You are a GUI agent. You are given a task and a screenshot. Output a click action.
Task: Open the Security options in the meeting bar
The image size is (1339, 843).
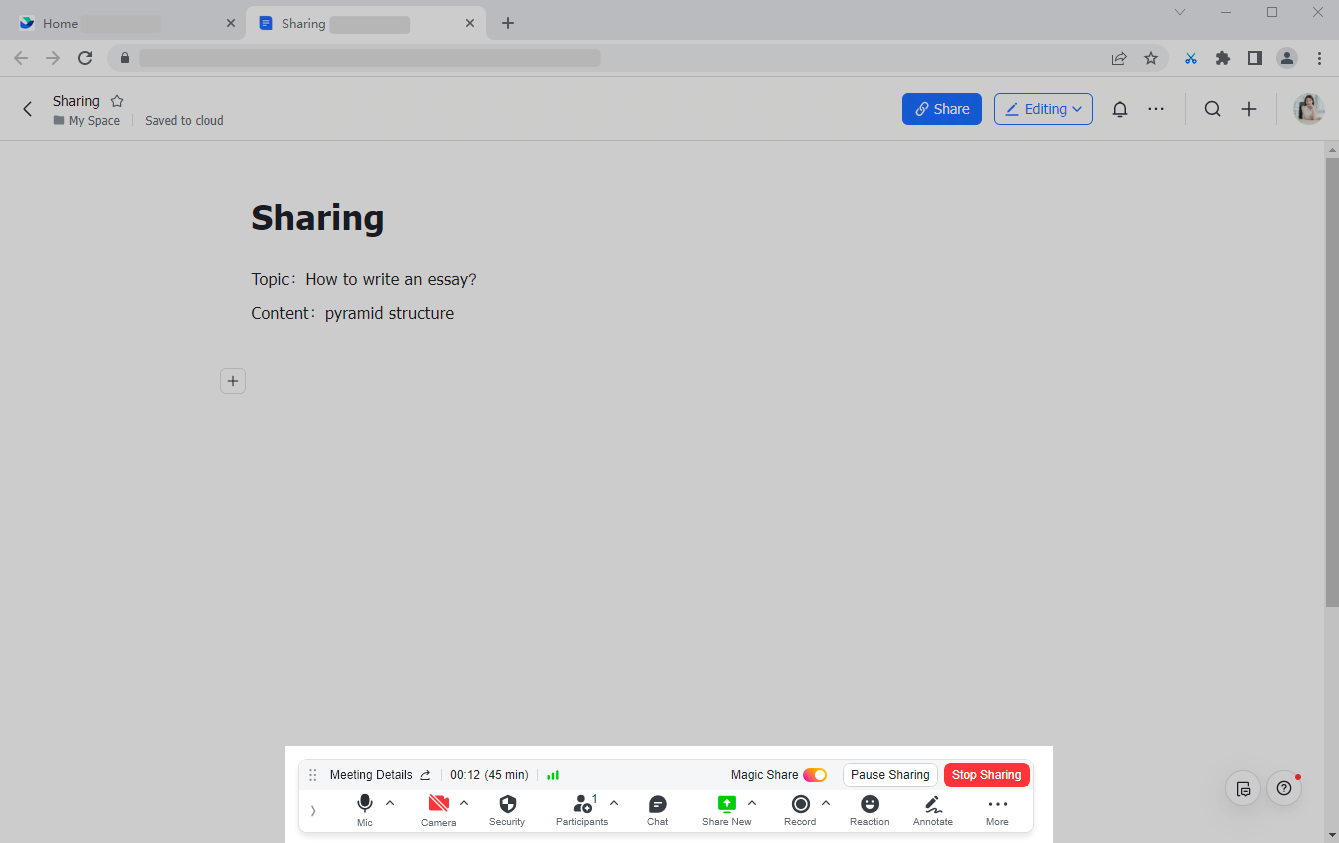tap(507, 803)
